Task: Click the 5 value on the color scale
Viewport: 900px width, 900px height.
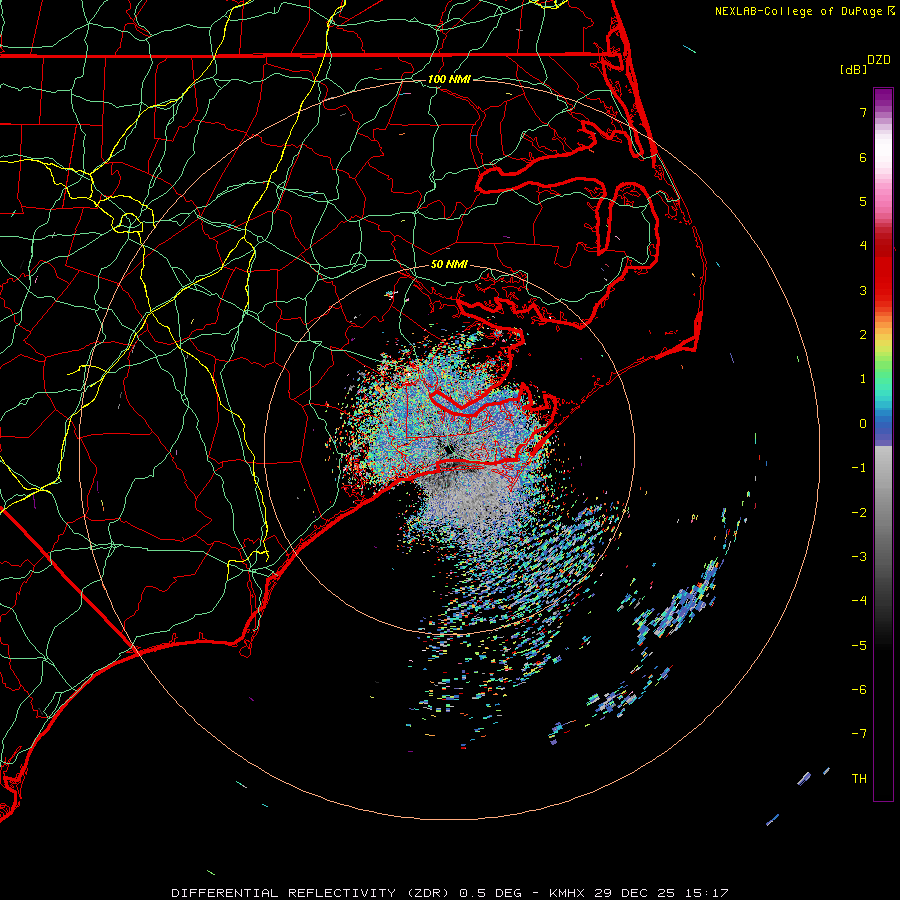Action: click(x=863, y=201)
